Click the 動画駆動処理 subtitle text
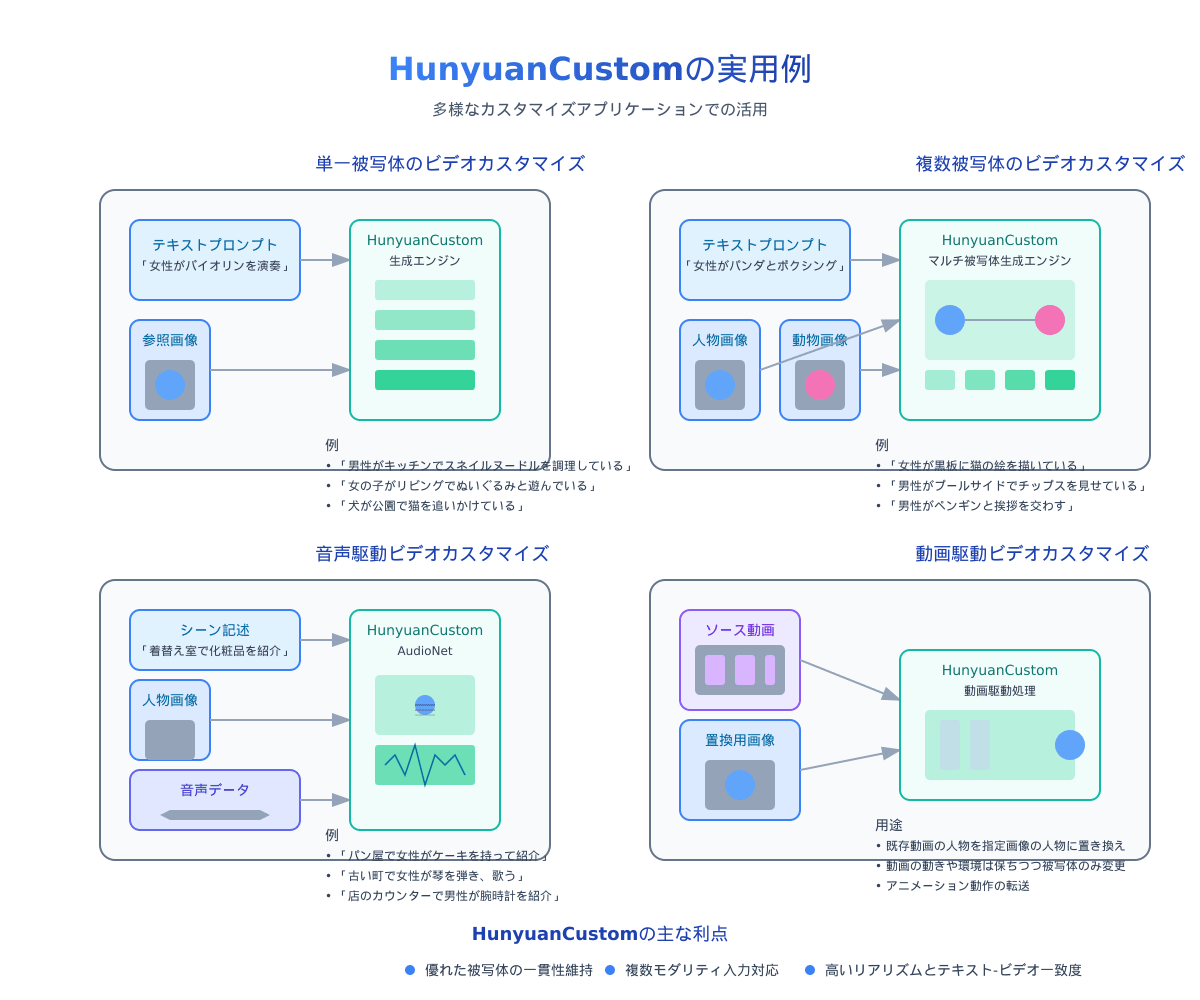 coord(1000,691)
